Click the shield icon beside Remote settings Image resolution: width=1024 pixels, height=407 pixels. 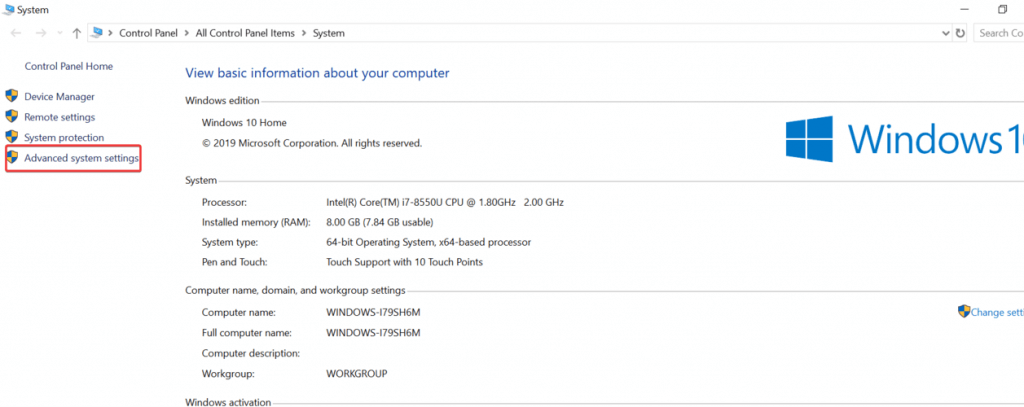[x=12, y=116]
